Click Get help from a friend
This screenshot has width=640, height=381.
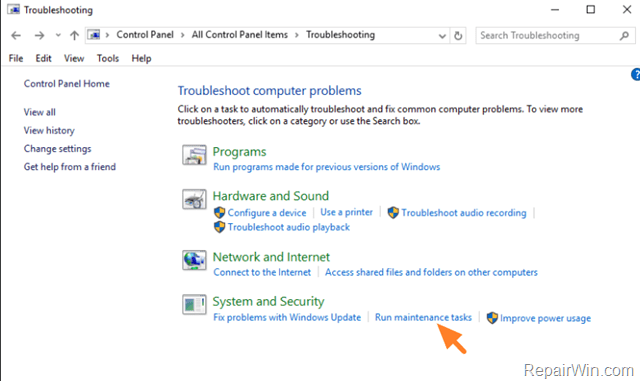(x=70, y=167)
